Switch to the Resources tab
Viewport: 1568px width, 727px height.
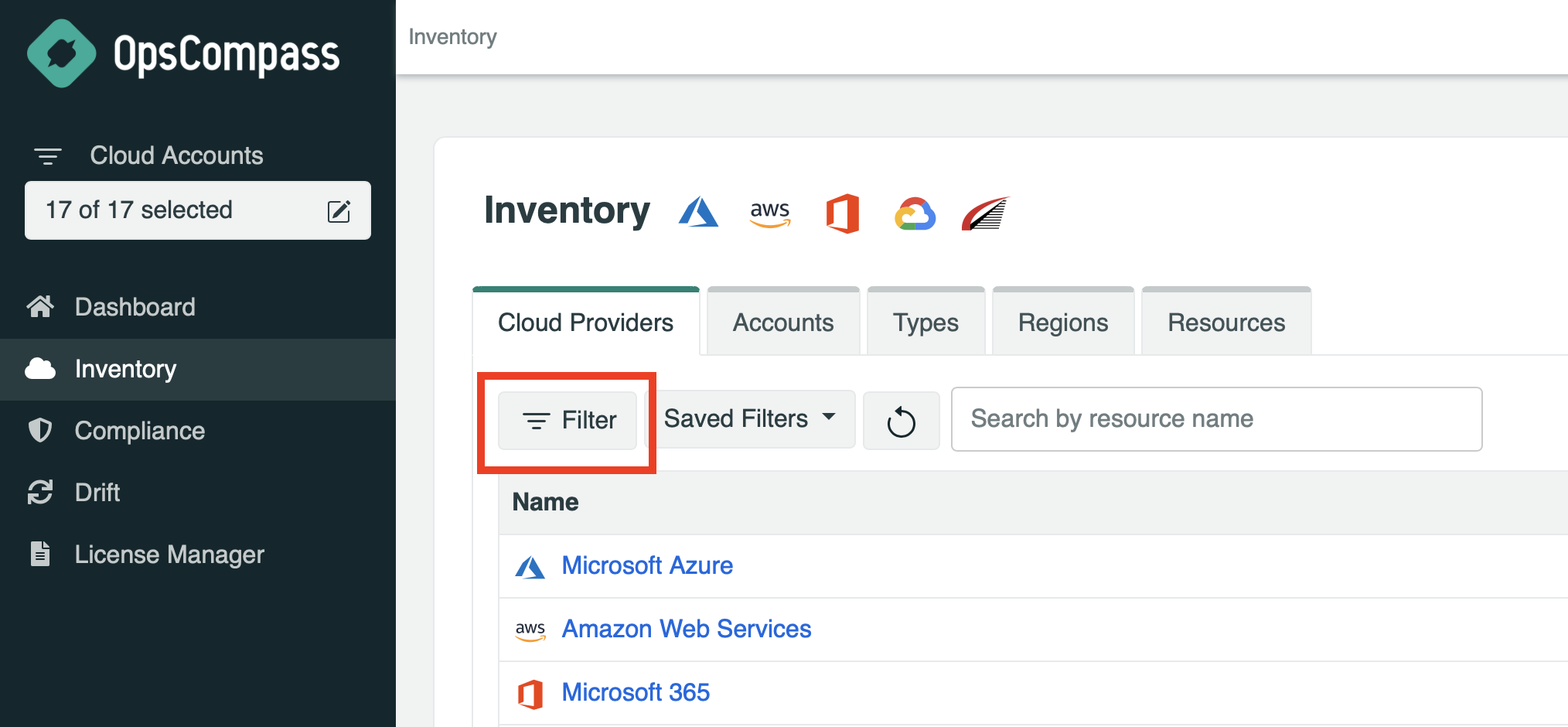[x=1226, y=323]
